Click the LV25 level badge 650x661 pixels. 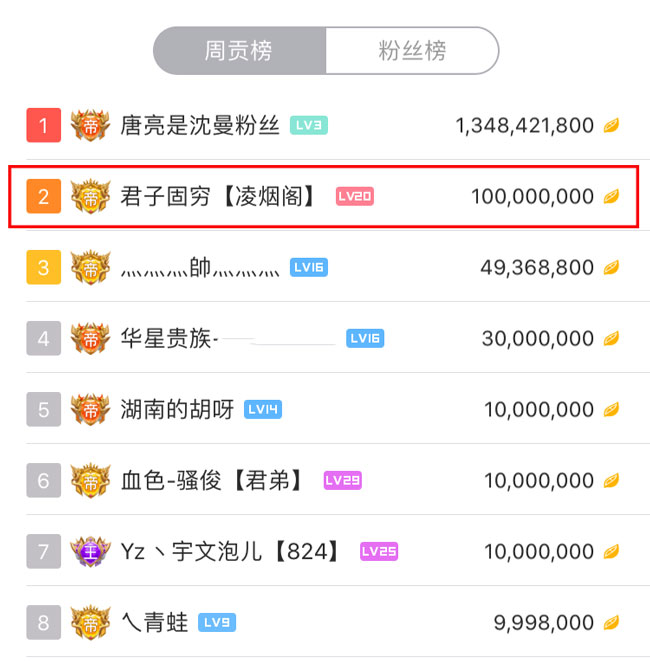pyautogui.click(x=379, y=551)
